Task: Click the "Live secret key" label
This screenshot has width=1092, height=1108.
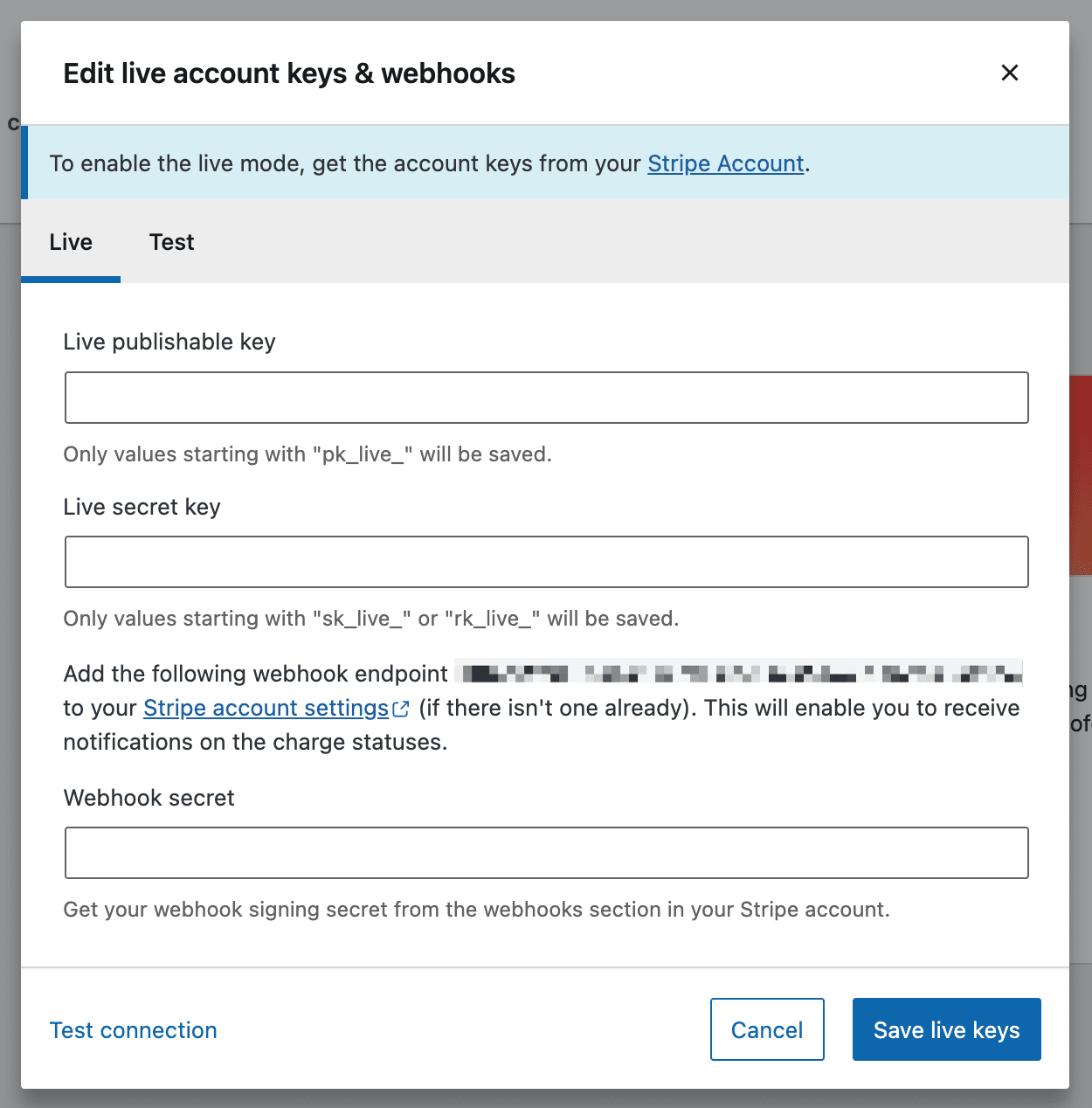Action: (x=142, y=507)
